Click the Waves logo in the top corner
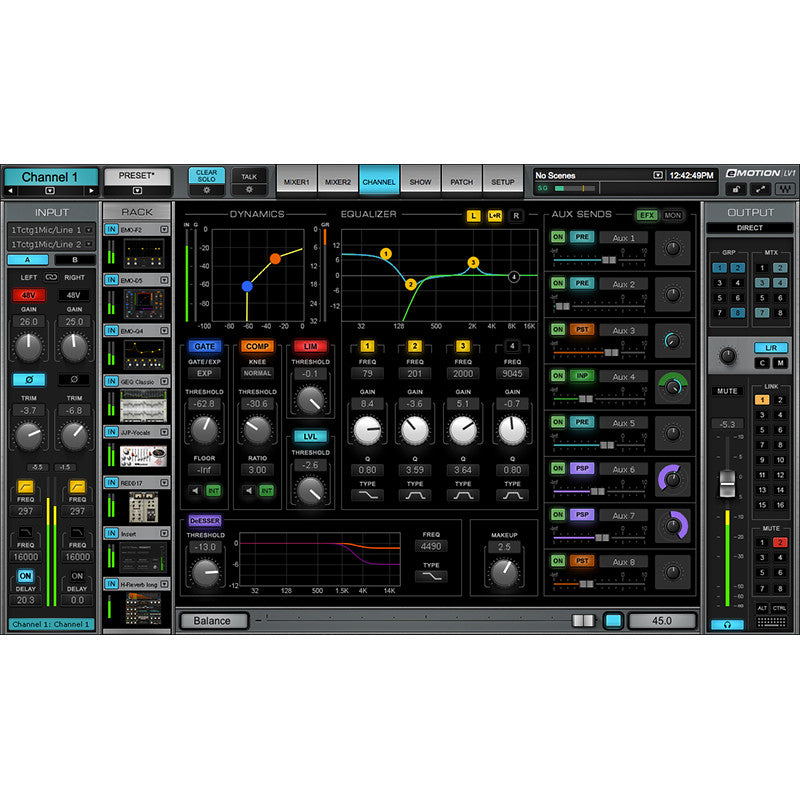Viewport: 800px width, 800px height. (786, 186)
